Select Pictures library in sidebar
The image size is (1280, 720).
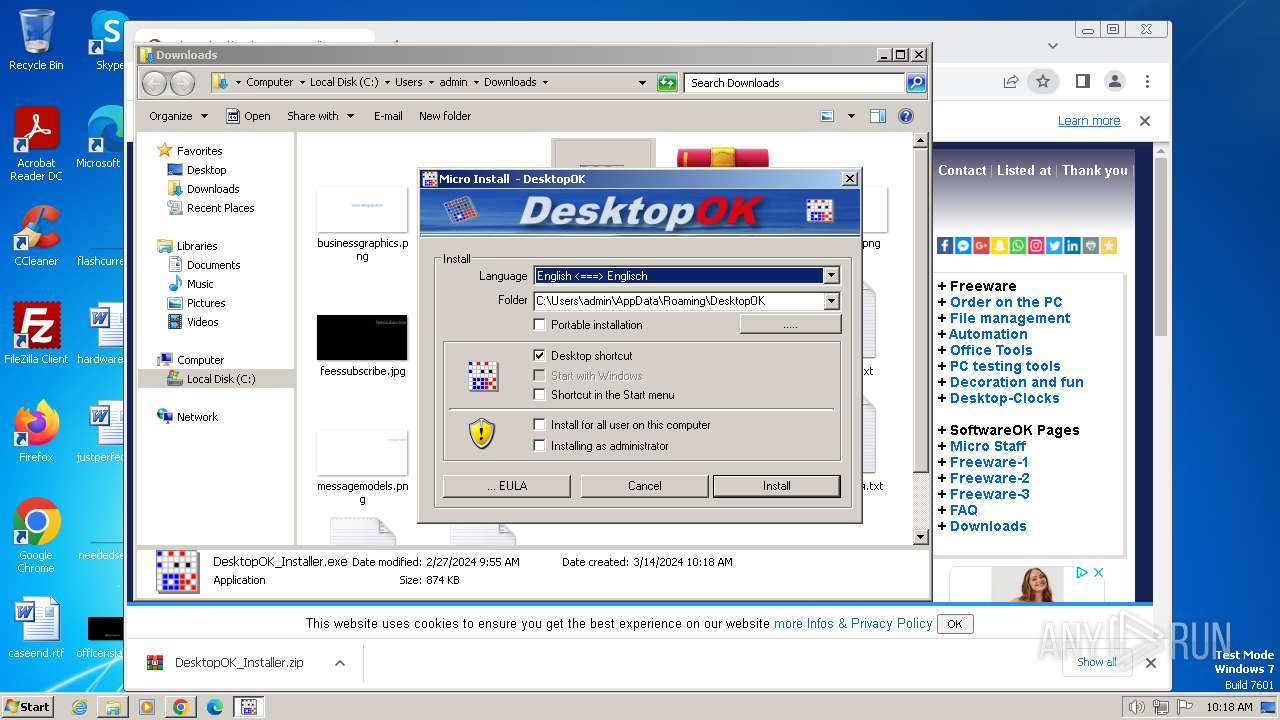click(x=206, y=303)
